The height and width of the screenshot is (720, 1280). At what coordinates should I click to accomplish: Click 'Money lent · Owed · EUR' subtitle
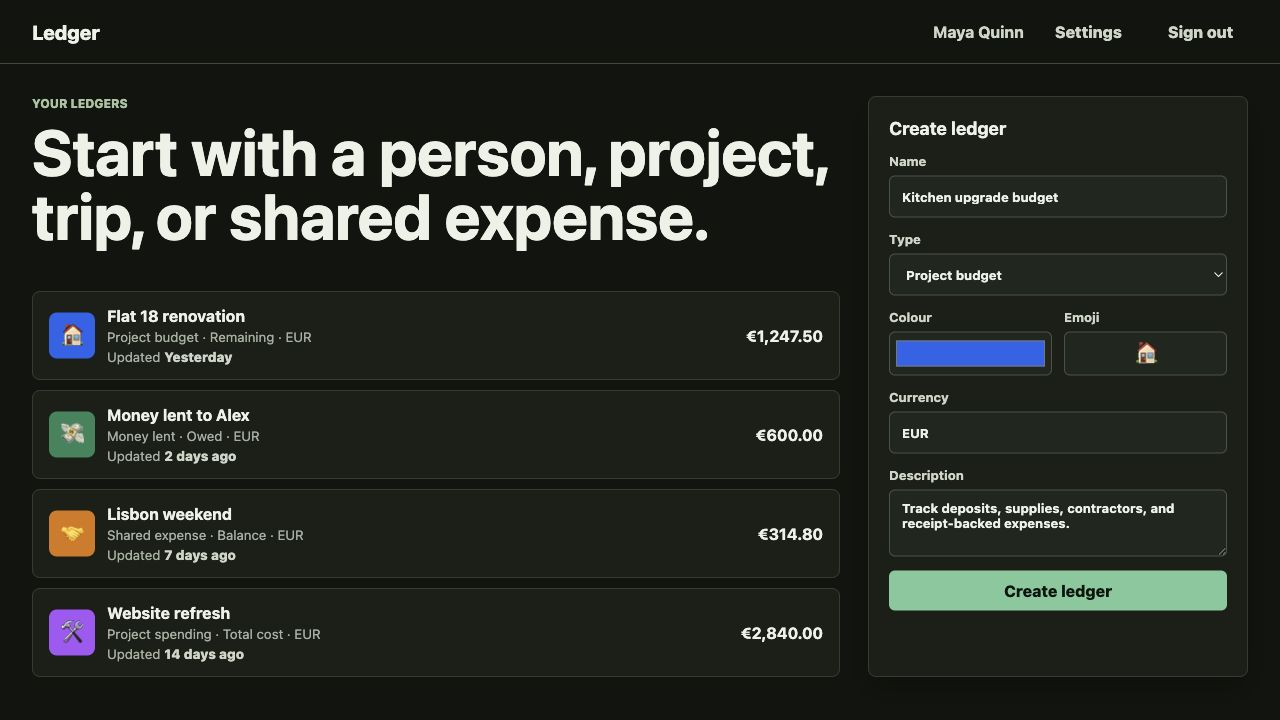click(183, 436)
